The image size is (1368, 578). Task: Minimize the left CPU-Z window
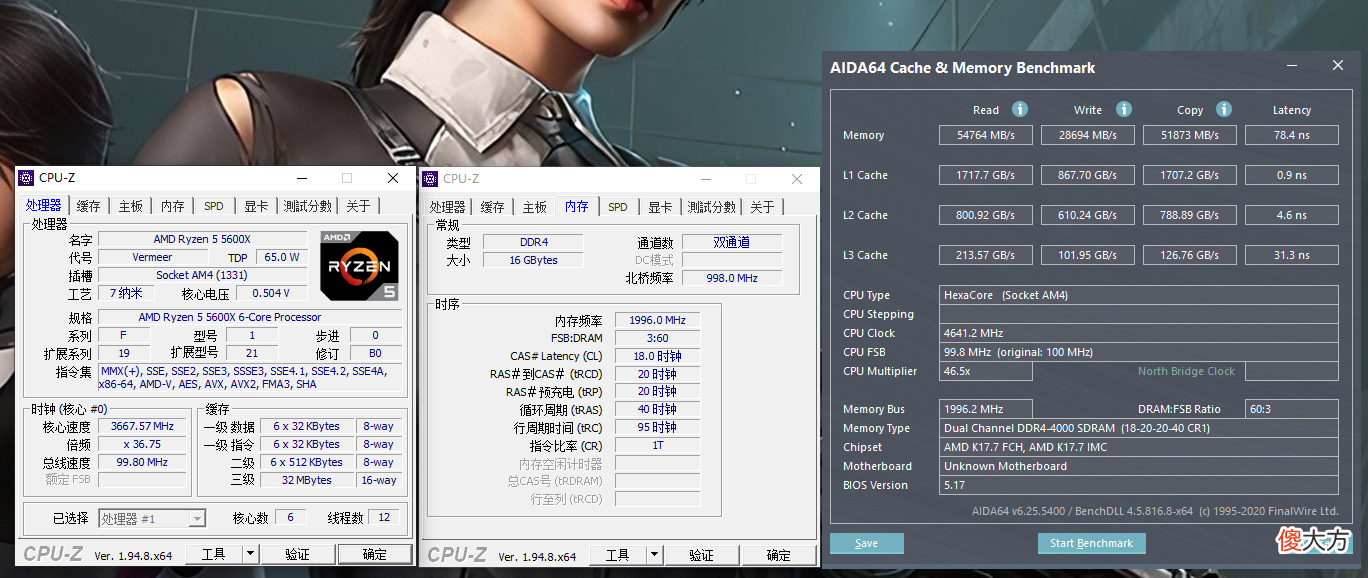[x=303, y=178]
